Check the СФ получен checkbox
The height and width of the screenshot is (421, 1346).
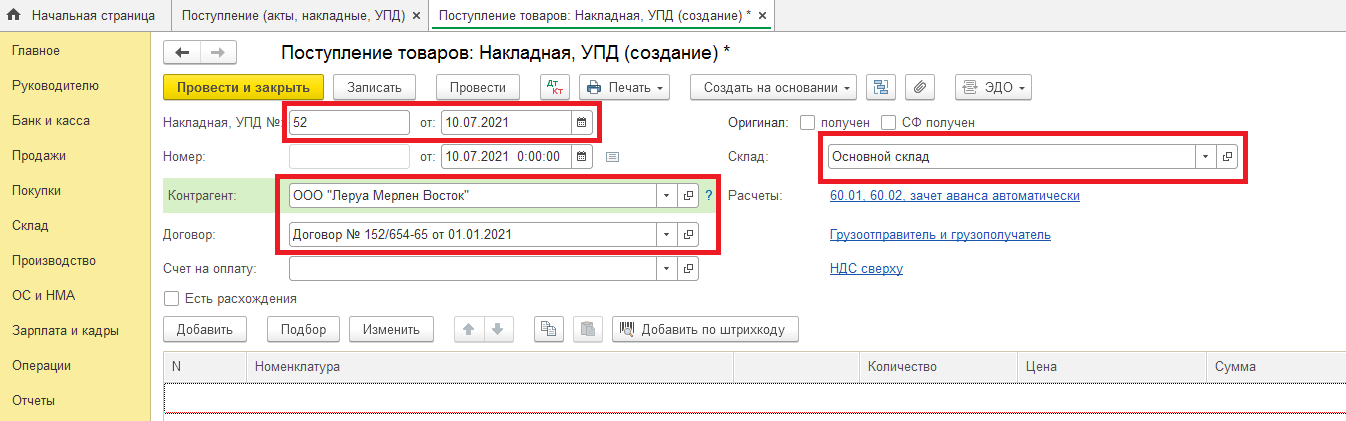tap(888, 123)
